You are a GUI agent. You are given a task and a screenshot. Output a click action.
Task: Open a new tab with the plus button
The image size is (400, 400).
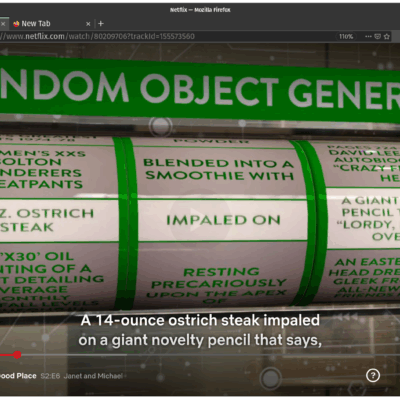click(x=101, y=24)
